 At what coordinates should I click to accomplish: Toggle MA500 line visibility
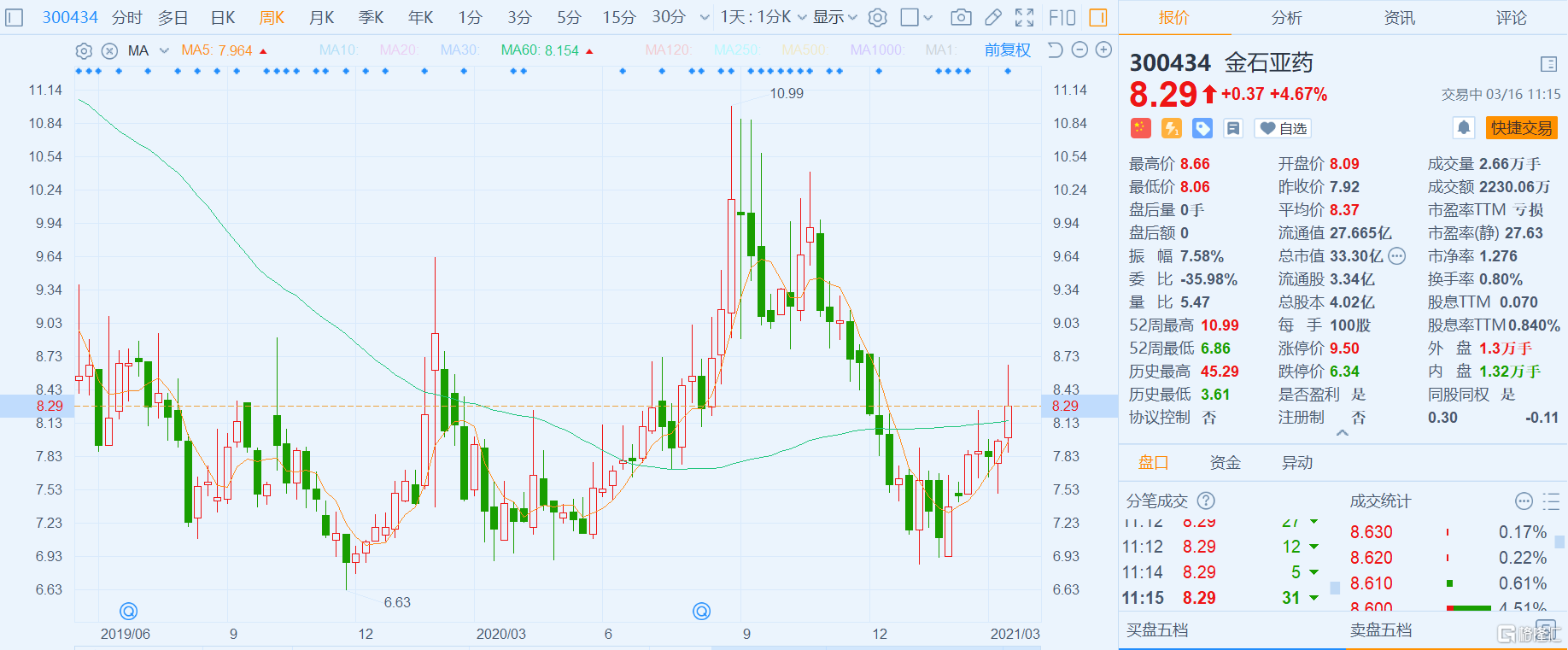point(804,50)
